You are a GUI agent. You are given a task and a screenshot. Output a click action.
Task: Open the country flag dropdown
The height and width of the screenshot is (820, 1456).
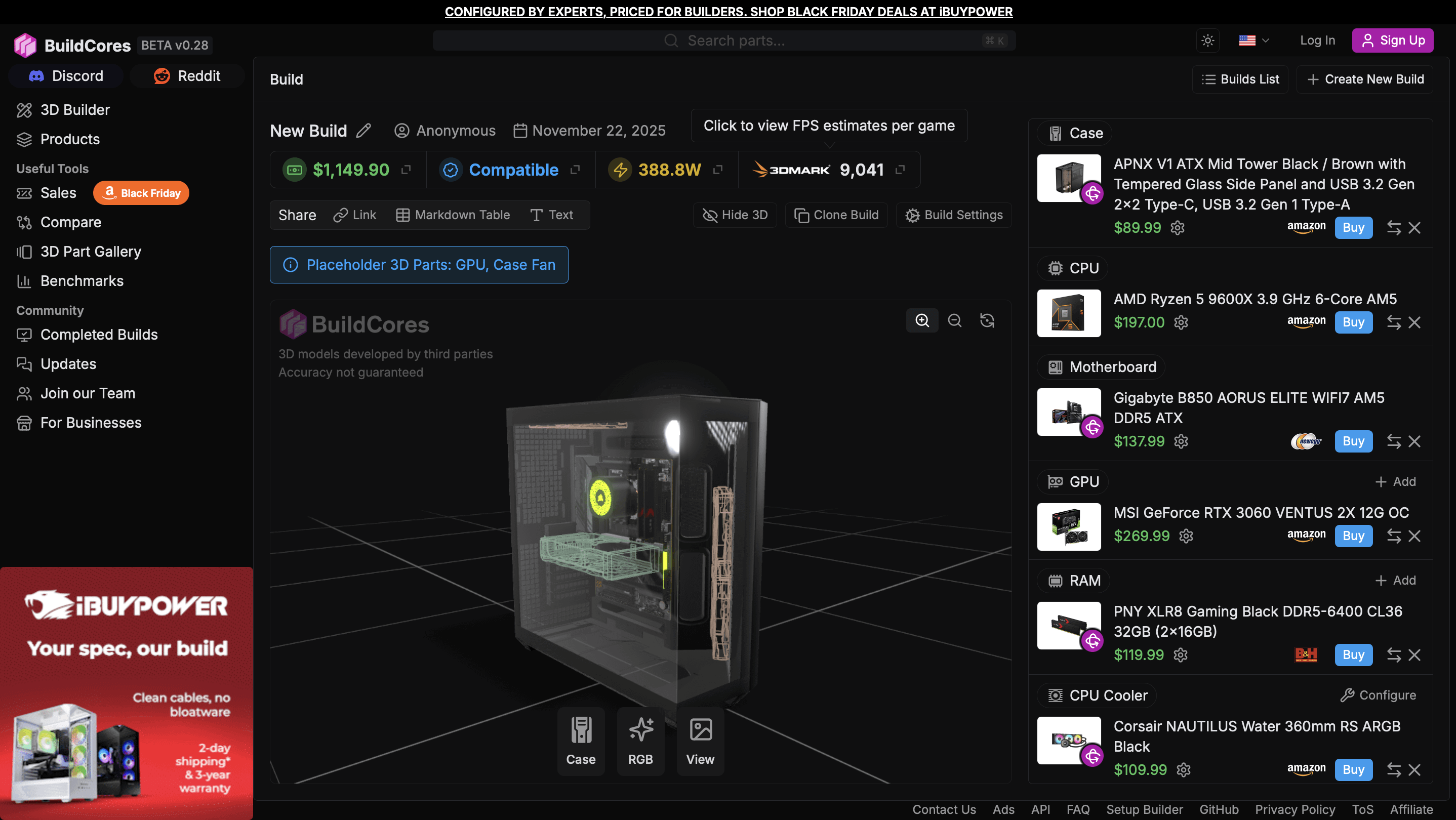[1253, 40]
